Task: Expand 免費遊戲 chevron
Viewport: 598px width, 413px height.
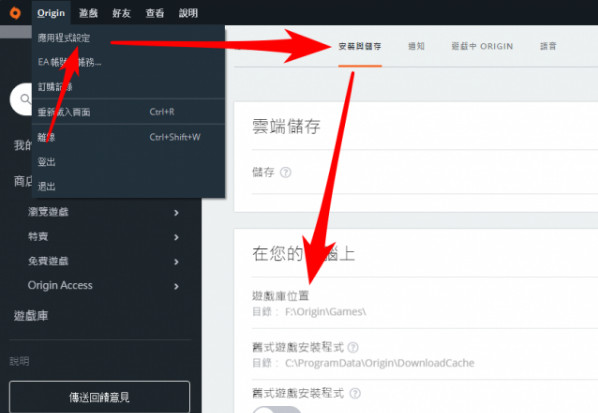Action: 176,262
